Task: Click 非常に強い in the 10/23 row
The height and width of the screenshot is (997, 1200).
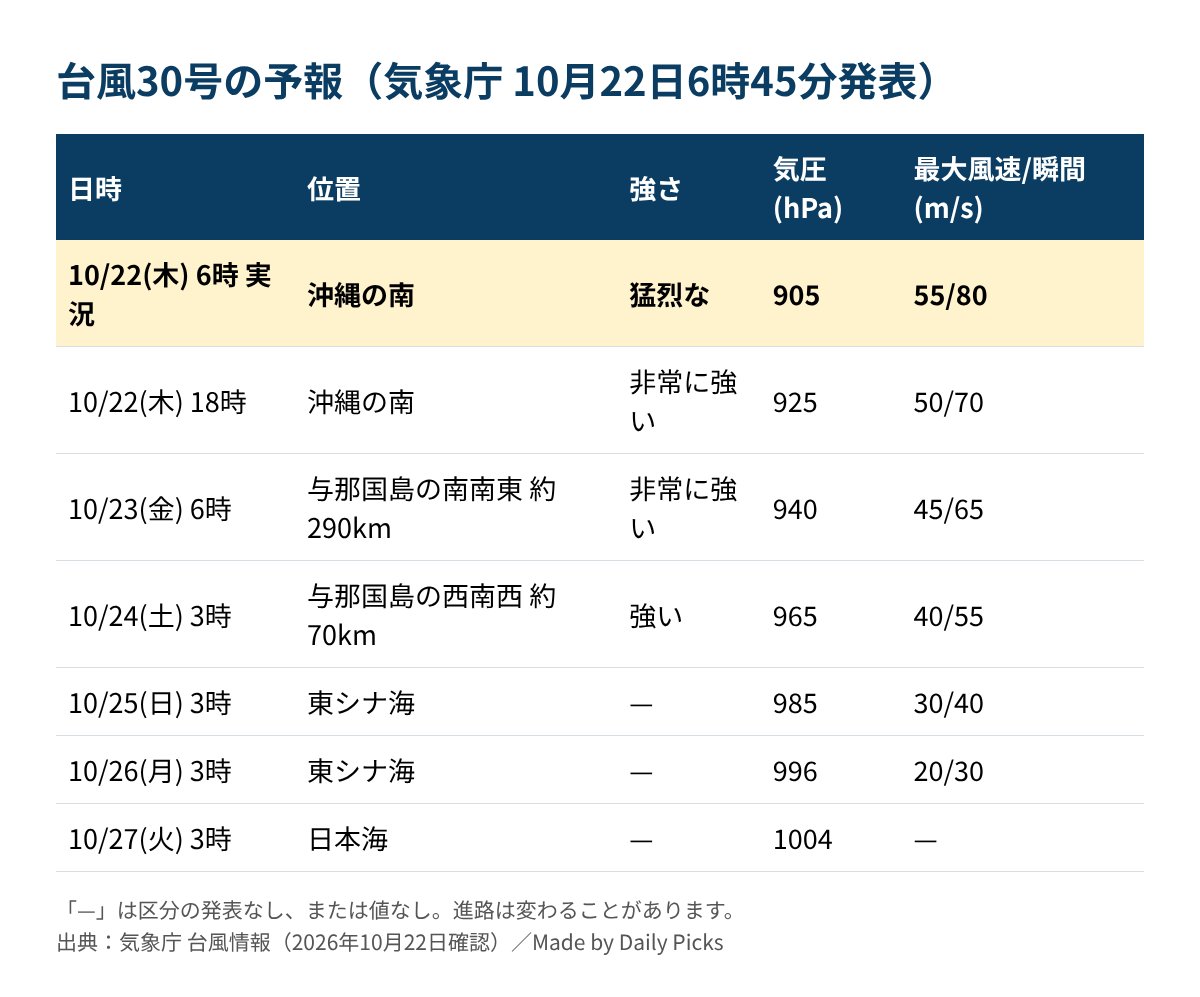Action: 683,507
